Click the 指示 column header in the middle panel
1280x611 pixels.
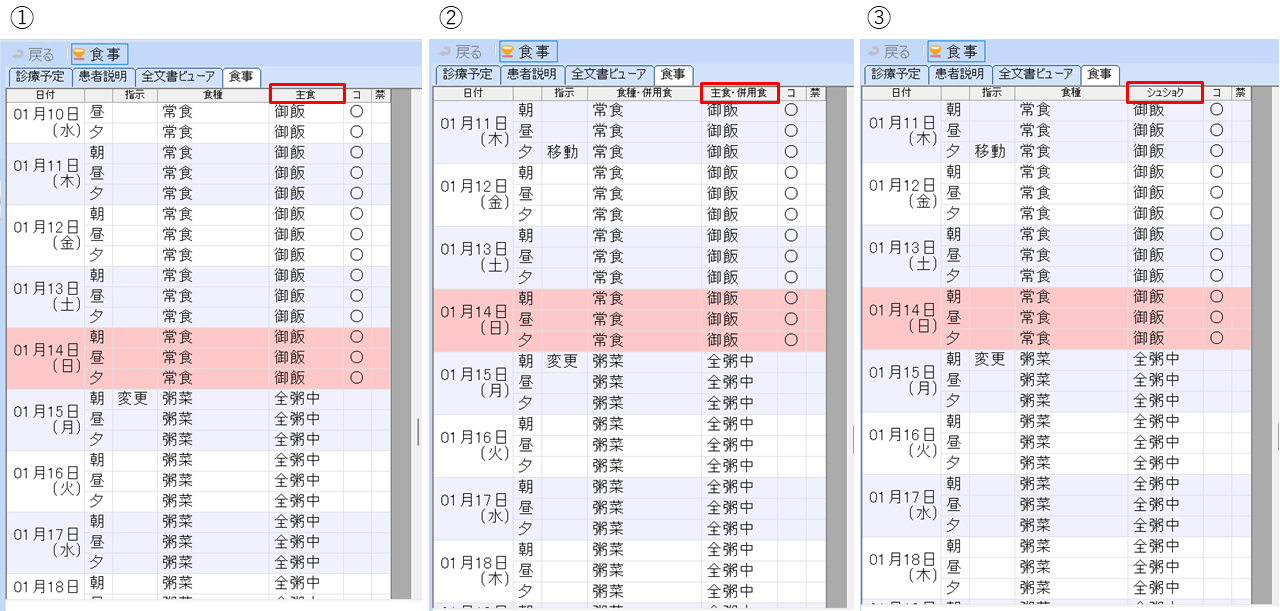tap(565, 93)
